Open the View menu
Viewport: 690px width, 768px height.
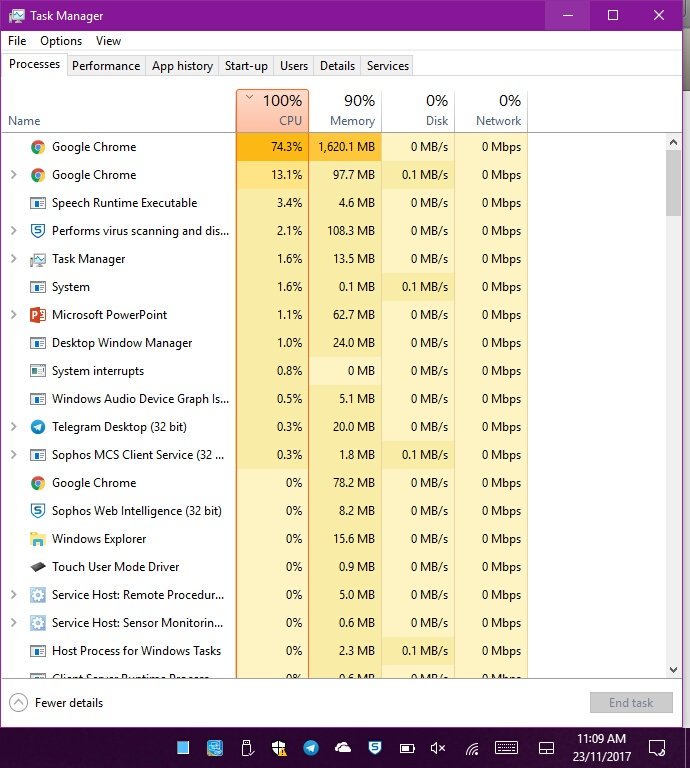[x=108, y=41]
